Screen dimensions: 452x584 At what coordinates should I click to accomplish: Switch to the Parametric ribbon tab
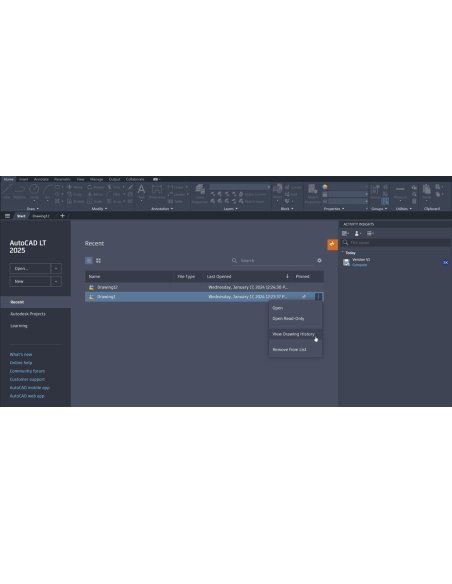(x=62, y=179)
